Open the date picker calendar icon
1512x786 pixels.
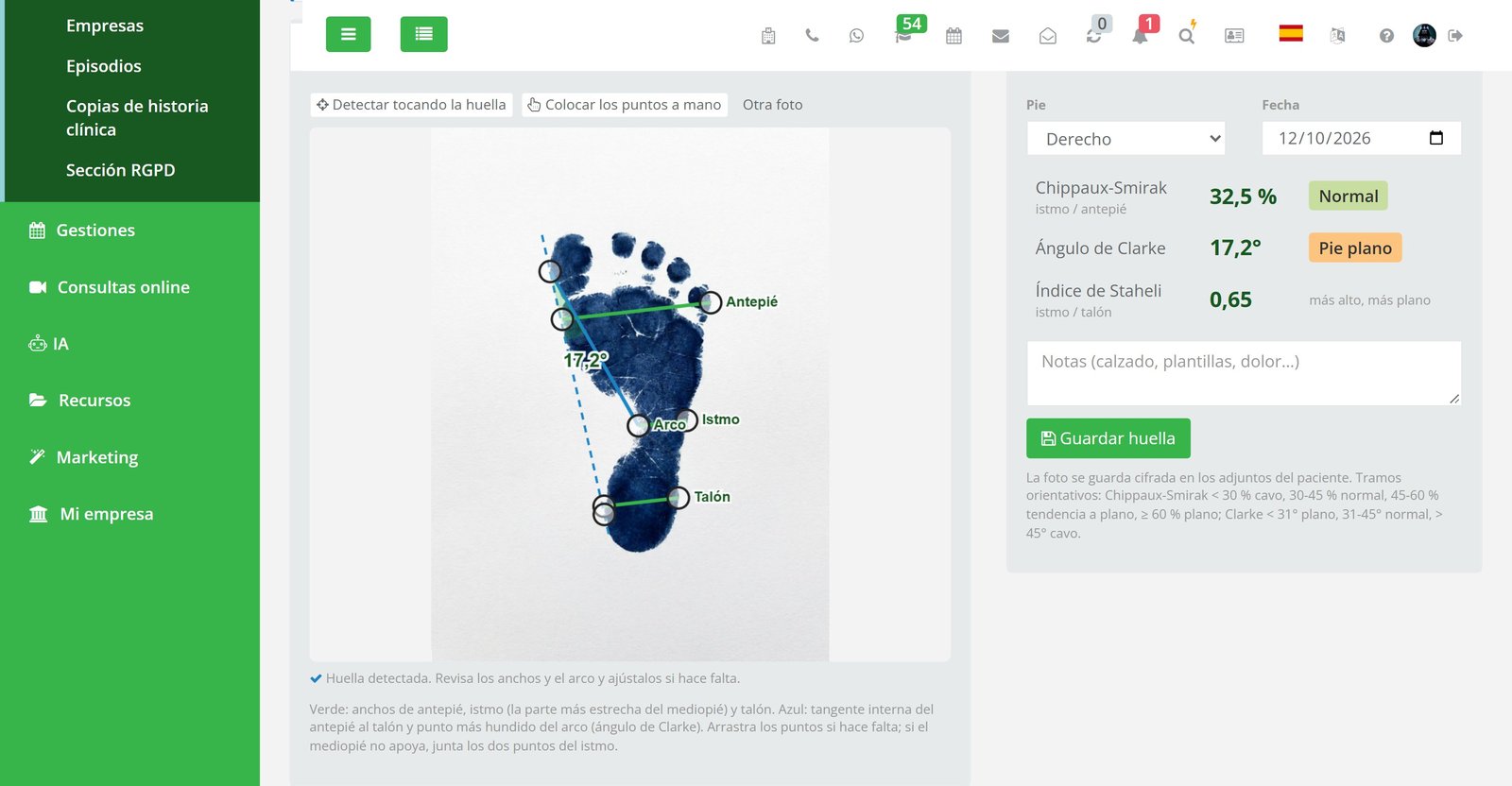[1436, 138]
